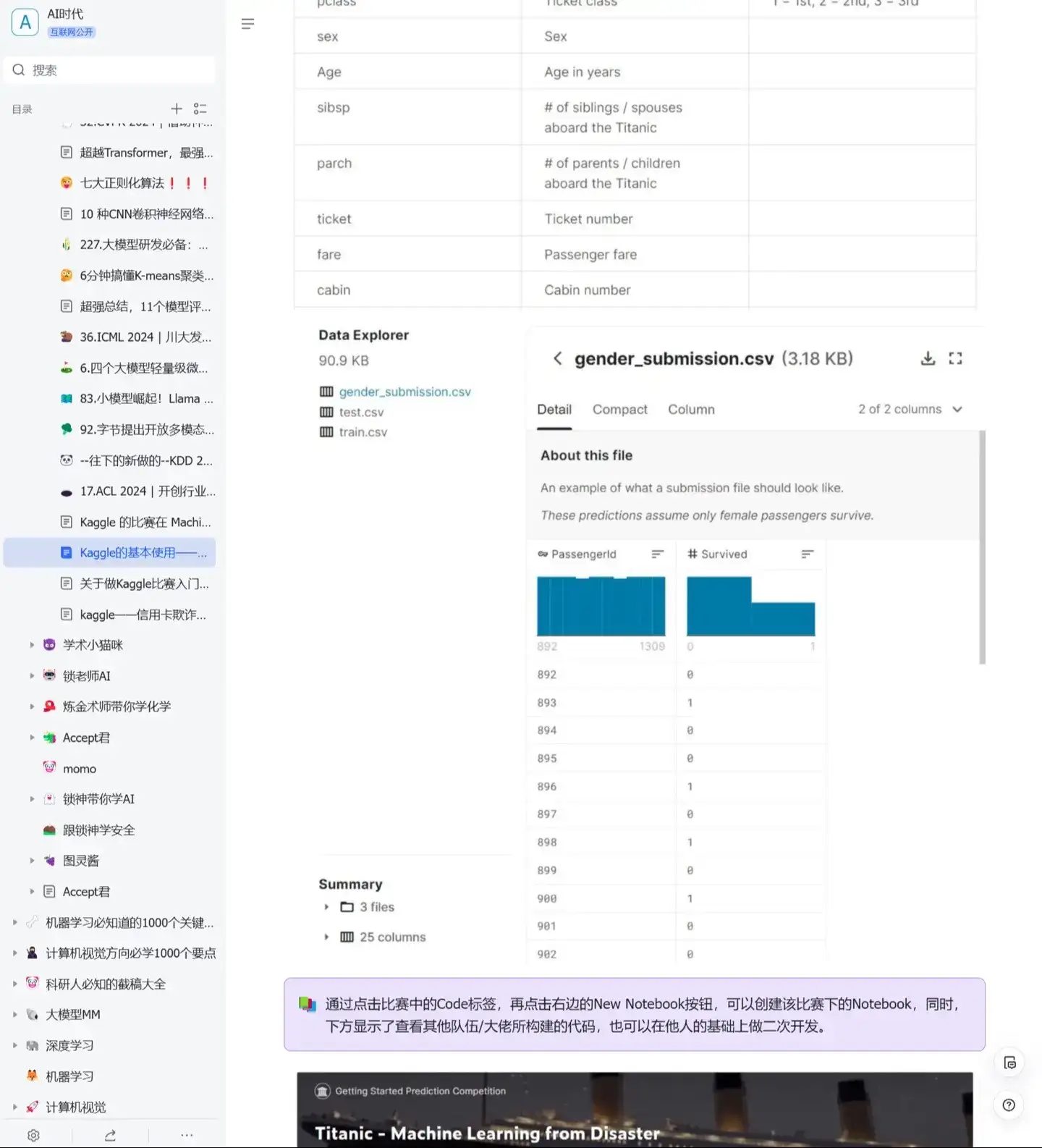Download gender_submission.csv file
The width and height of the screenshot is (1042, 1148).
(928, 358)
